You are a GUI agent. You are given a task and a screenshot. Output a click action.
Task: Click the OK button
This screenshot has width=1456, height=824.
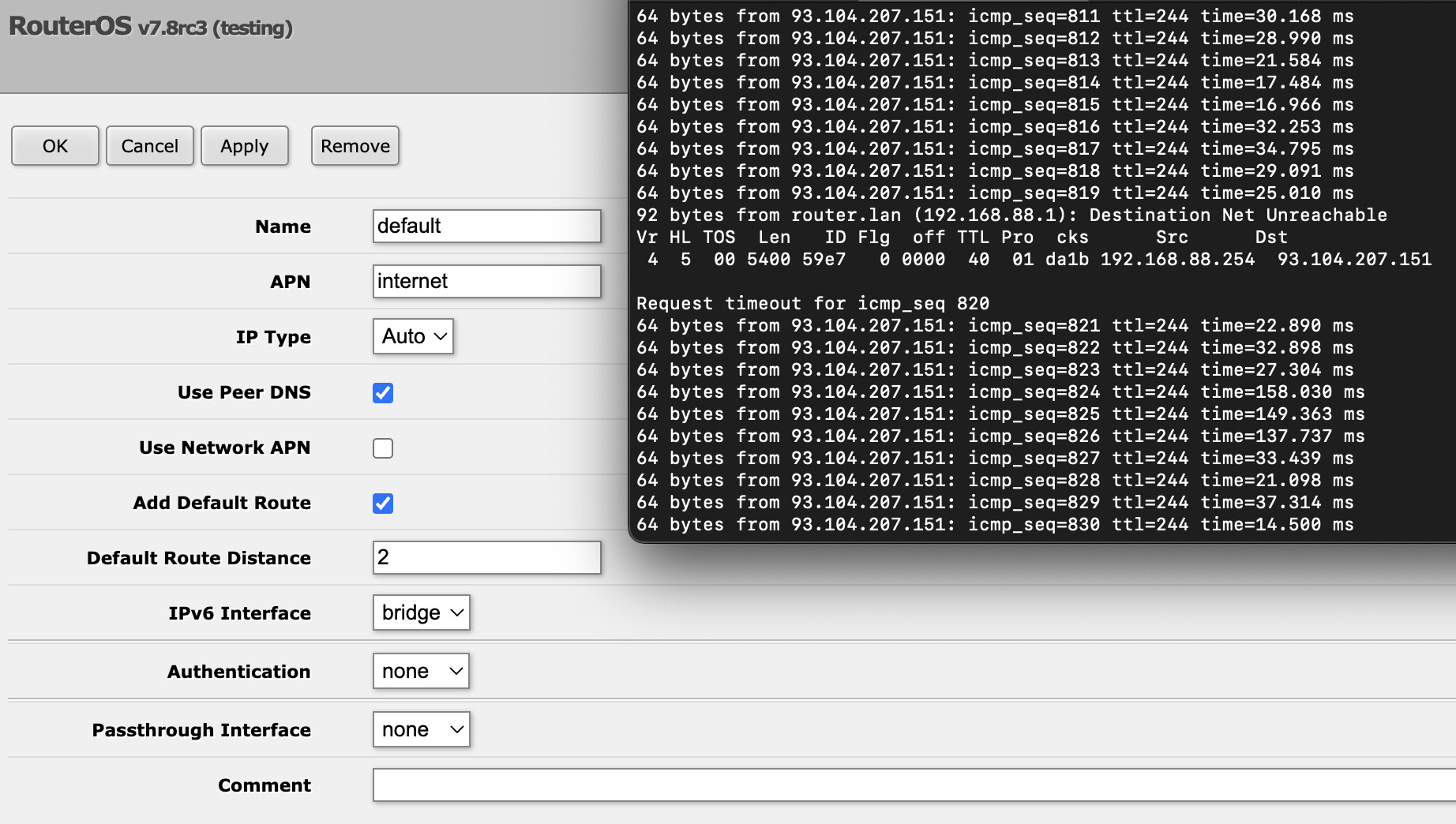coord(54,146)
